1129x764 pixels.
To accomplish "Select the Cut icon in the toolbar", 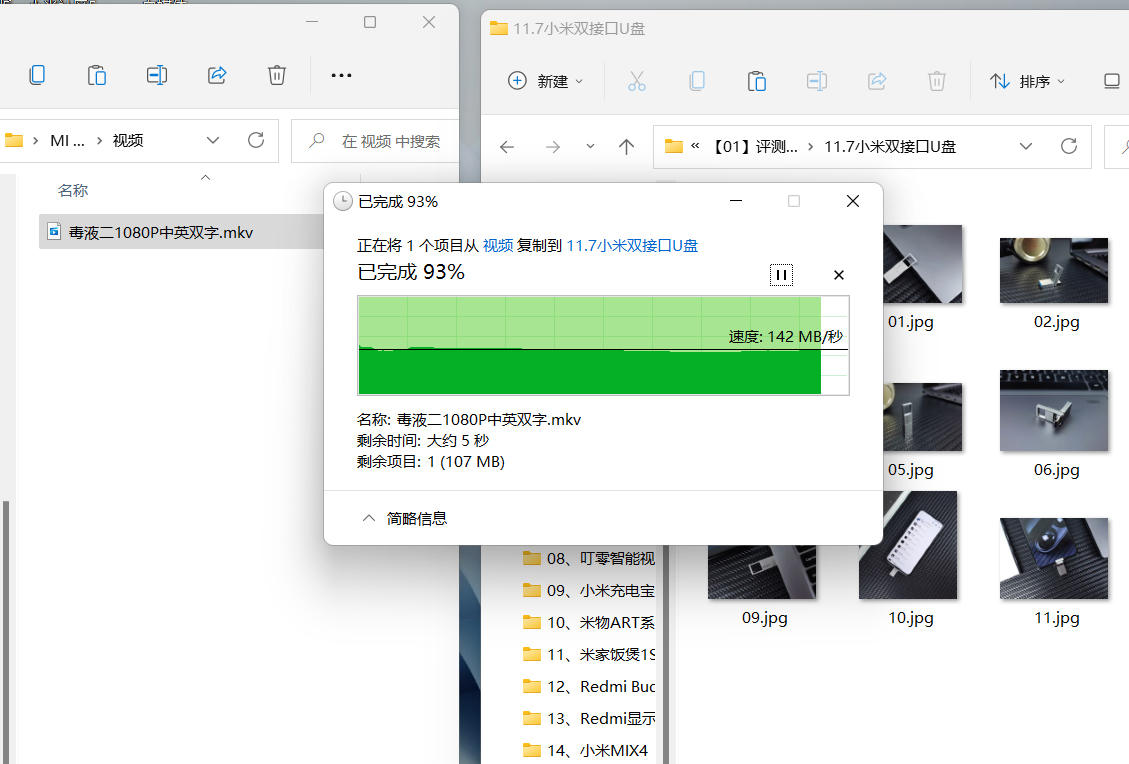I will [x=637, y=81].
